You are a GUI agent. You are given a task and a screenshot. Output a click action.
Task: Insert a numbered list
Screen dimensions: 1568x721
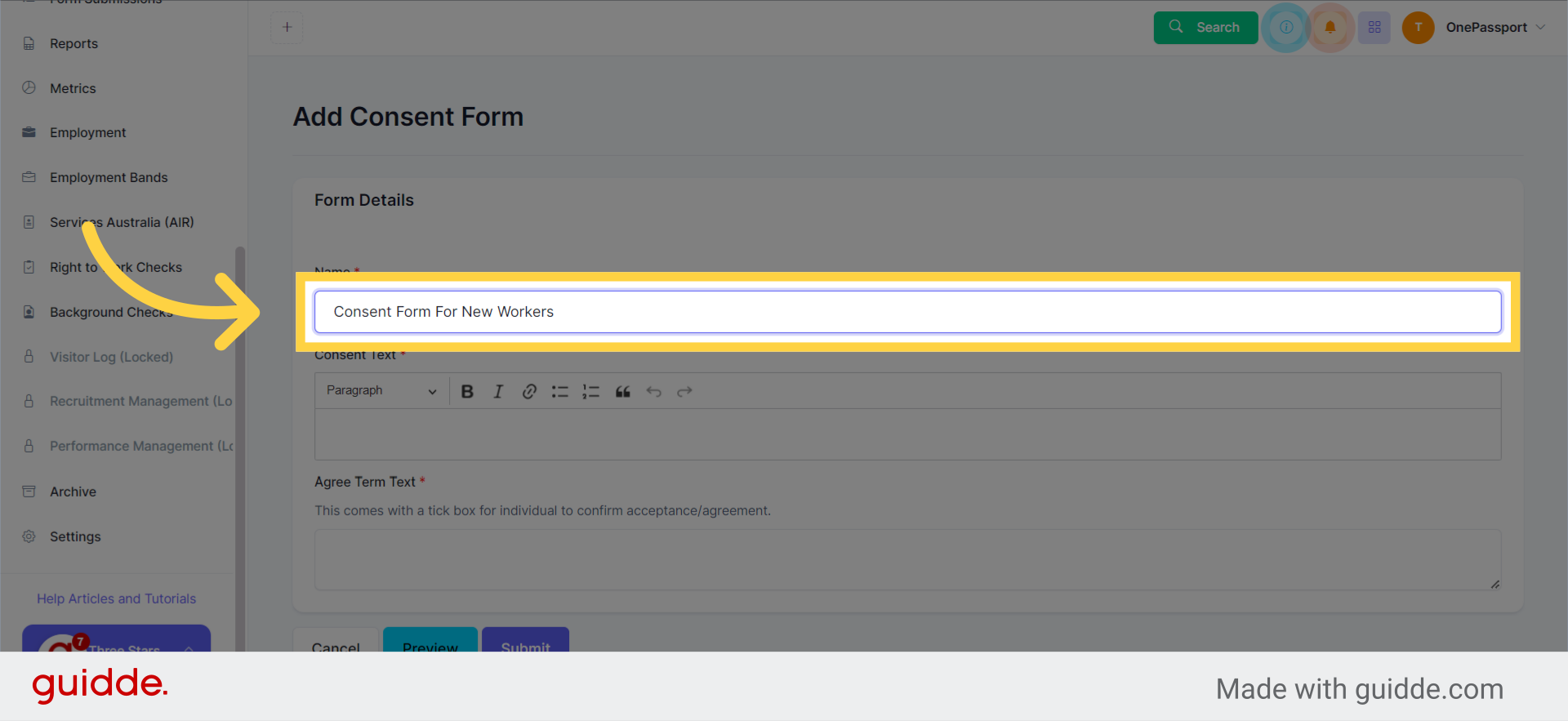tap(590, 391)
